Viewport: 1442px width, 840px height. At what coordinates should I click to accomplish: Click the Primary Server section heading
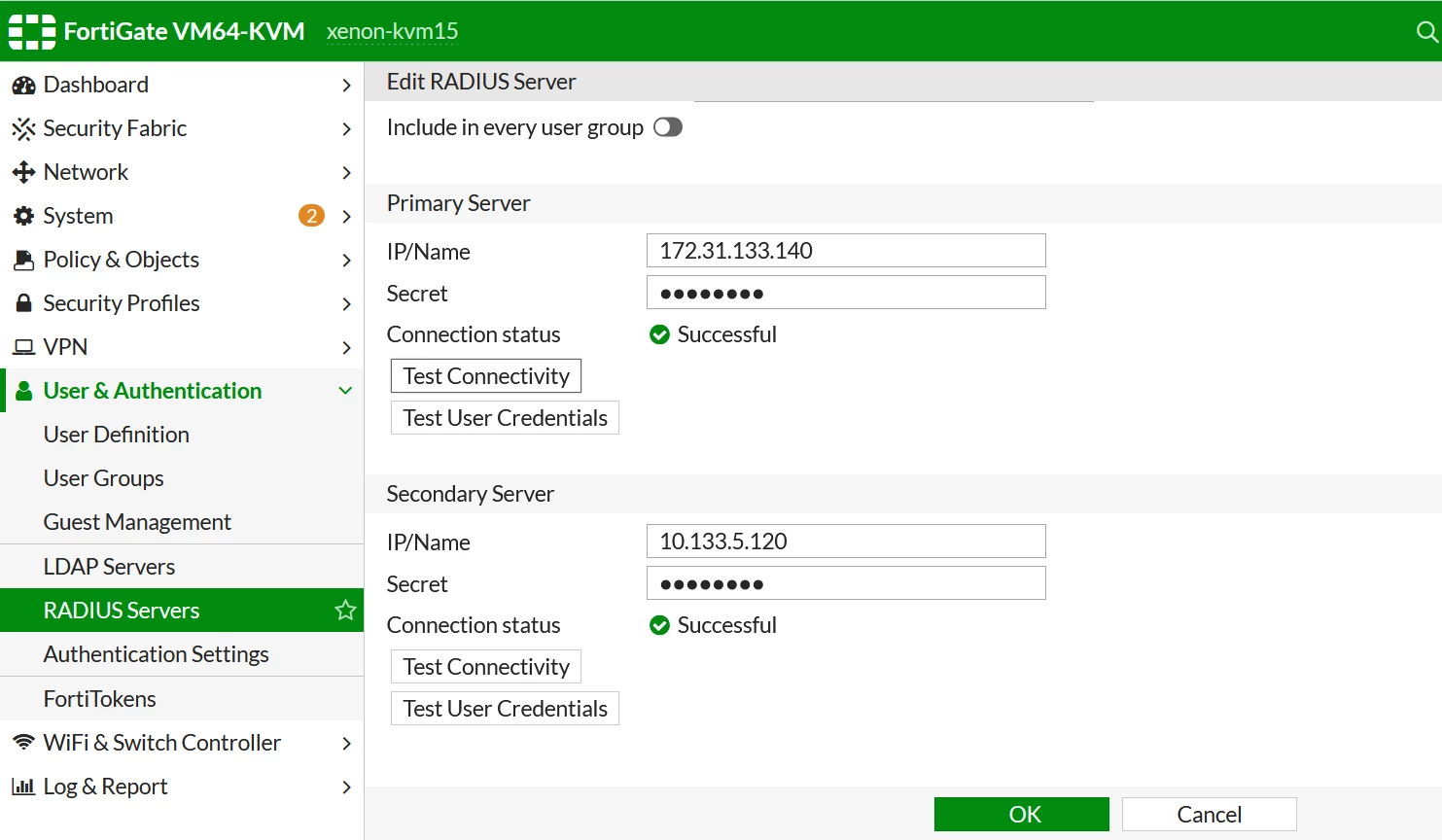pyautogui.click(x=459, y=203)
